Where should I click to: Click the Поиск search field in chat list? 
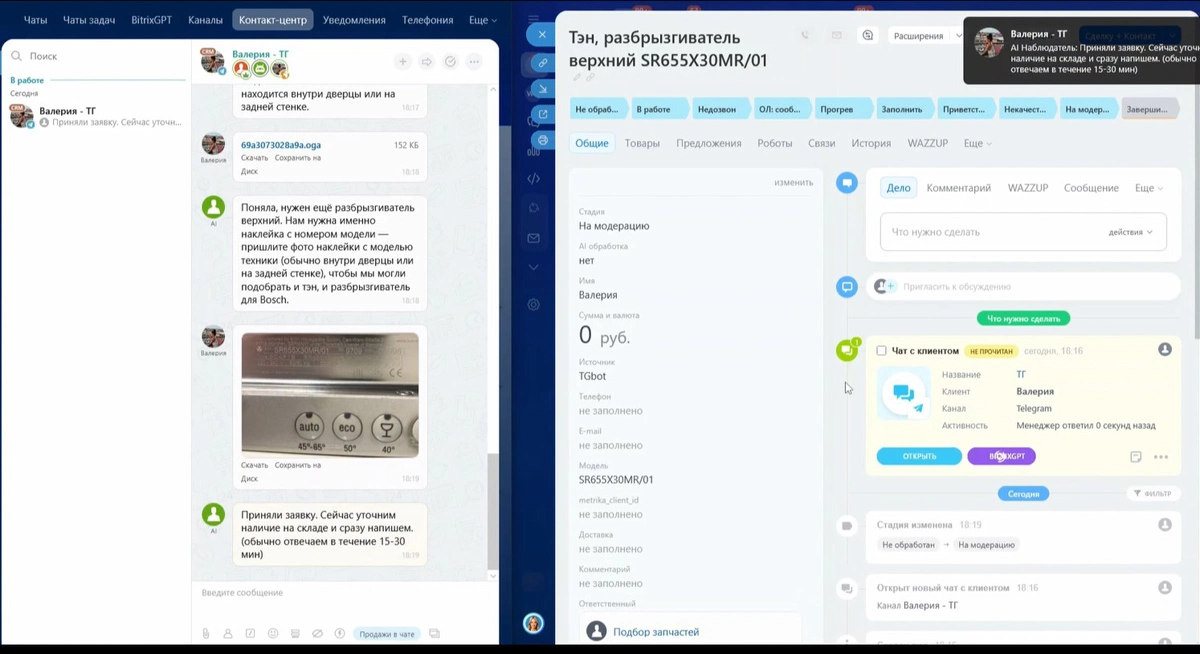[x=95, y=57]
